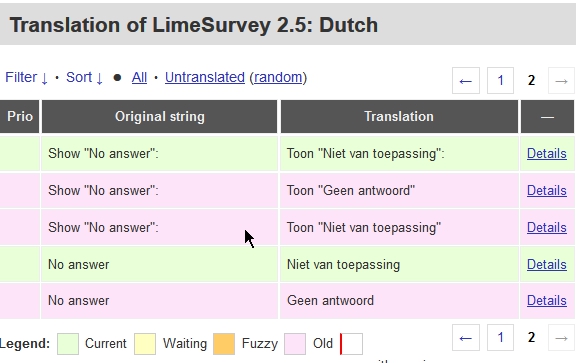
Task: Show All translations
Action: tap(139, 77)
